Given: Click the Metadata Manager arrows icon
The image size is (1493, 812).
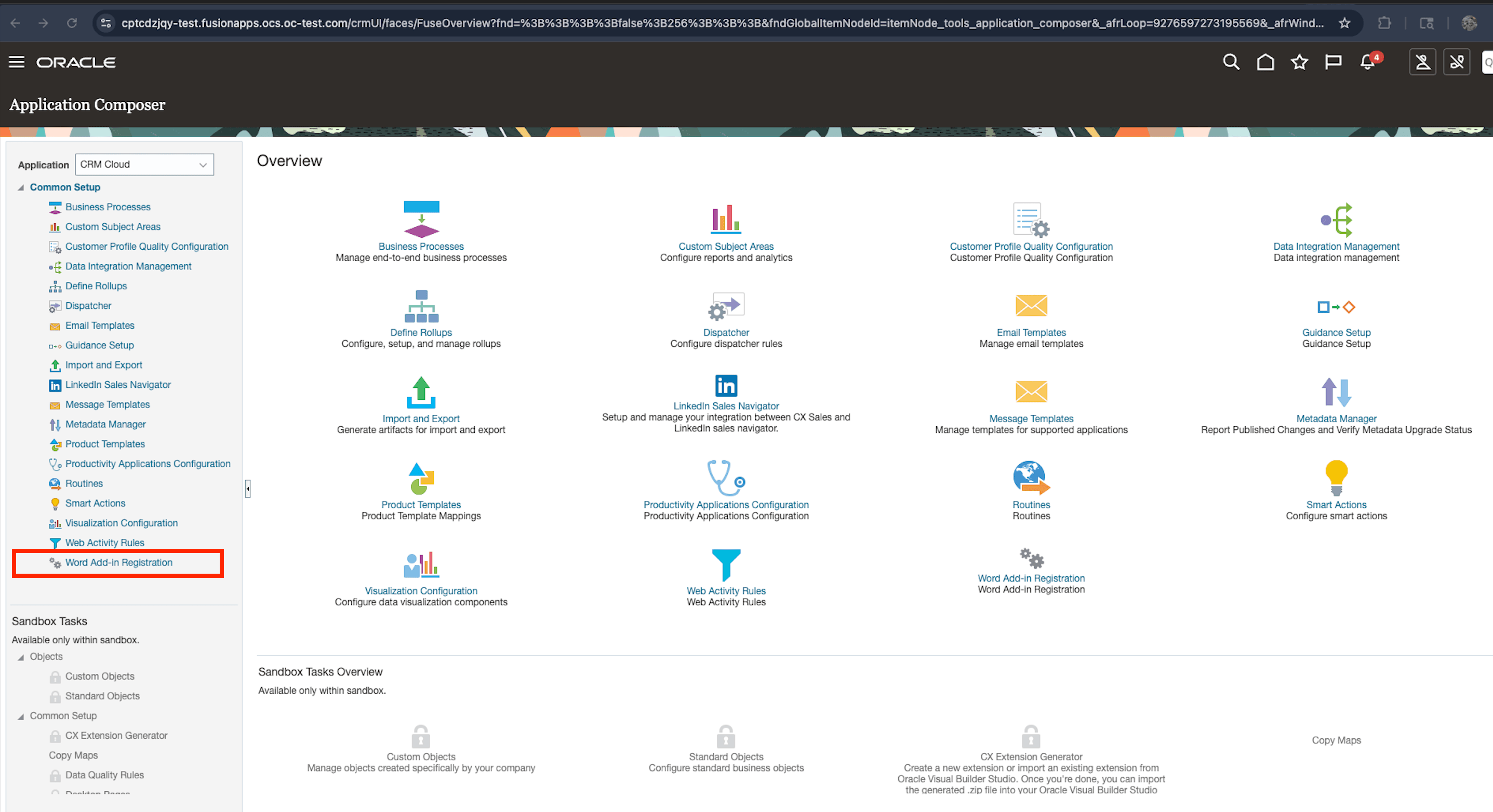Looking at the screenshot, I should (1336, 392).
